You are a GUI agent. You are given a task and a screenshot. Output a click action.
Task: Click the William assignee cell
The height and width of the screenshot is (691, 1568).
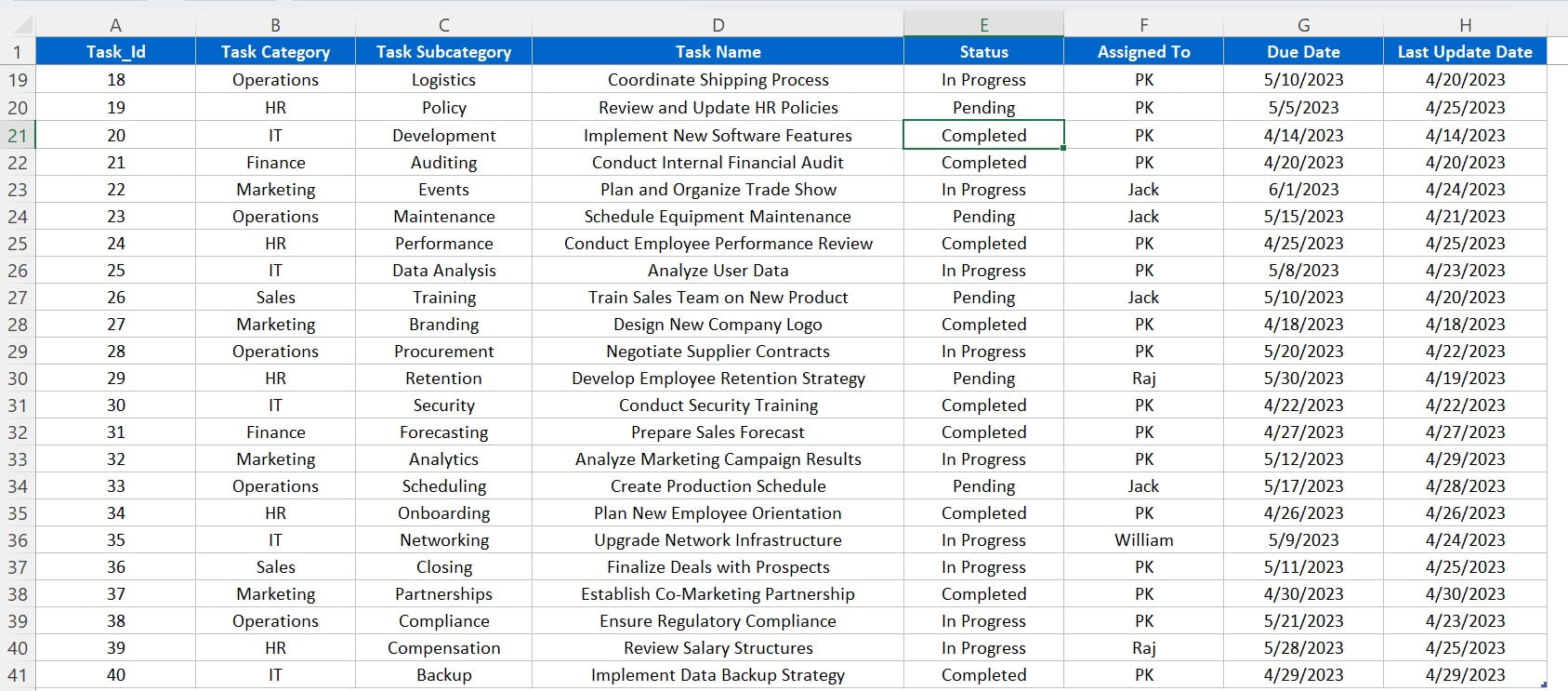[1143, 540]
